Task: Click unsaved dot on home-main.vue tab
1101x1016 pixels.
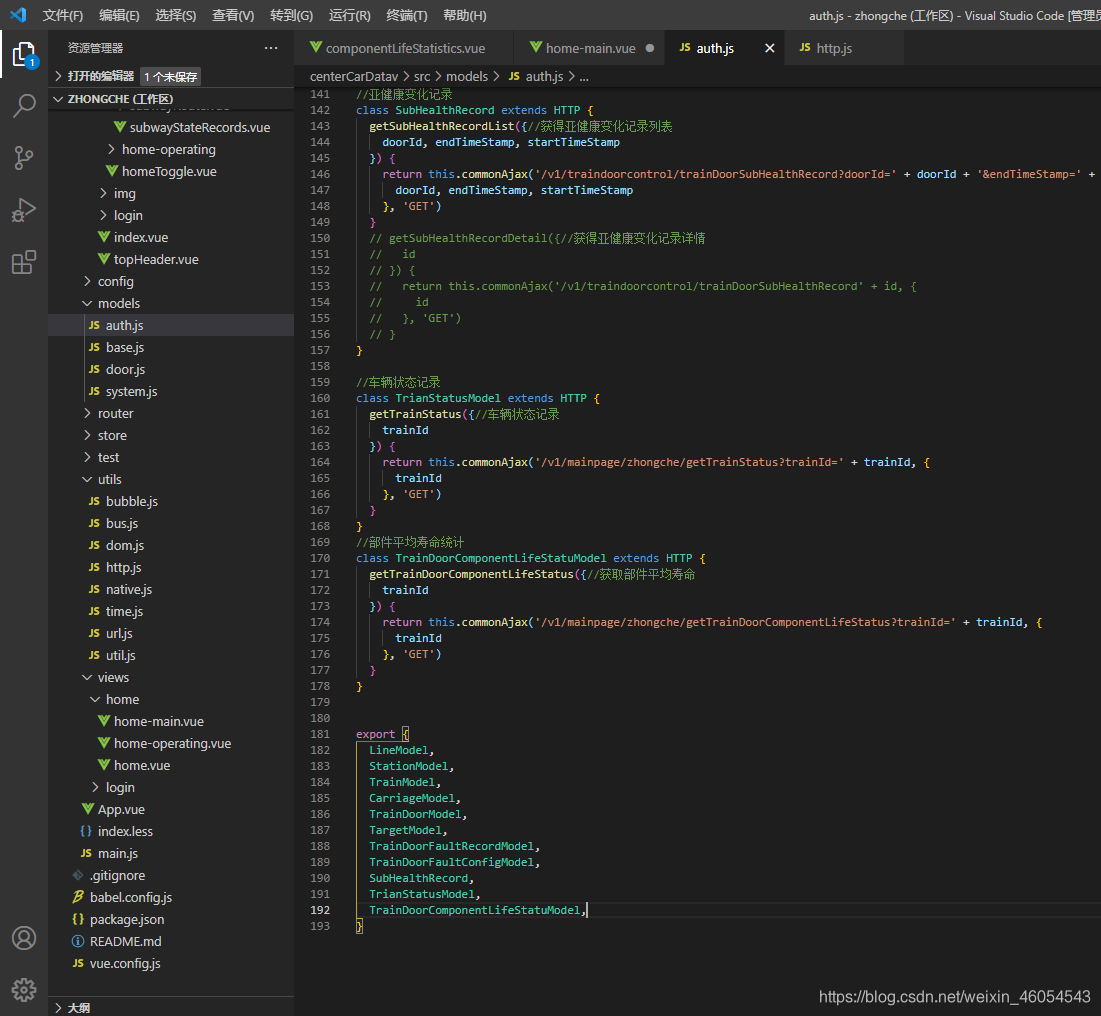Action: coord(650,48)
